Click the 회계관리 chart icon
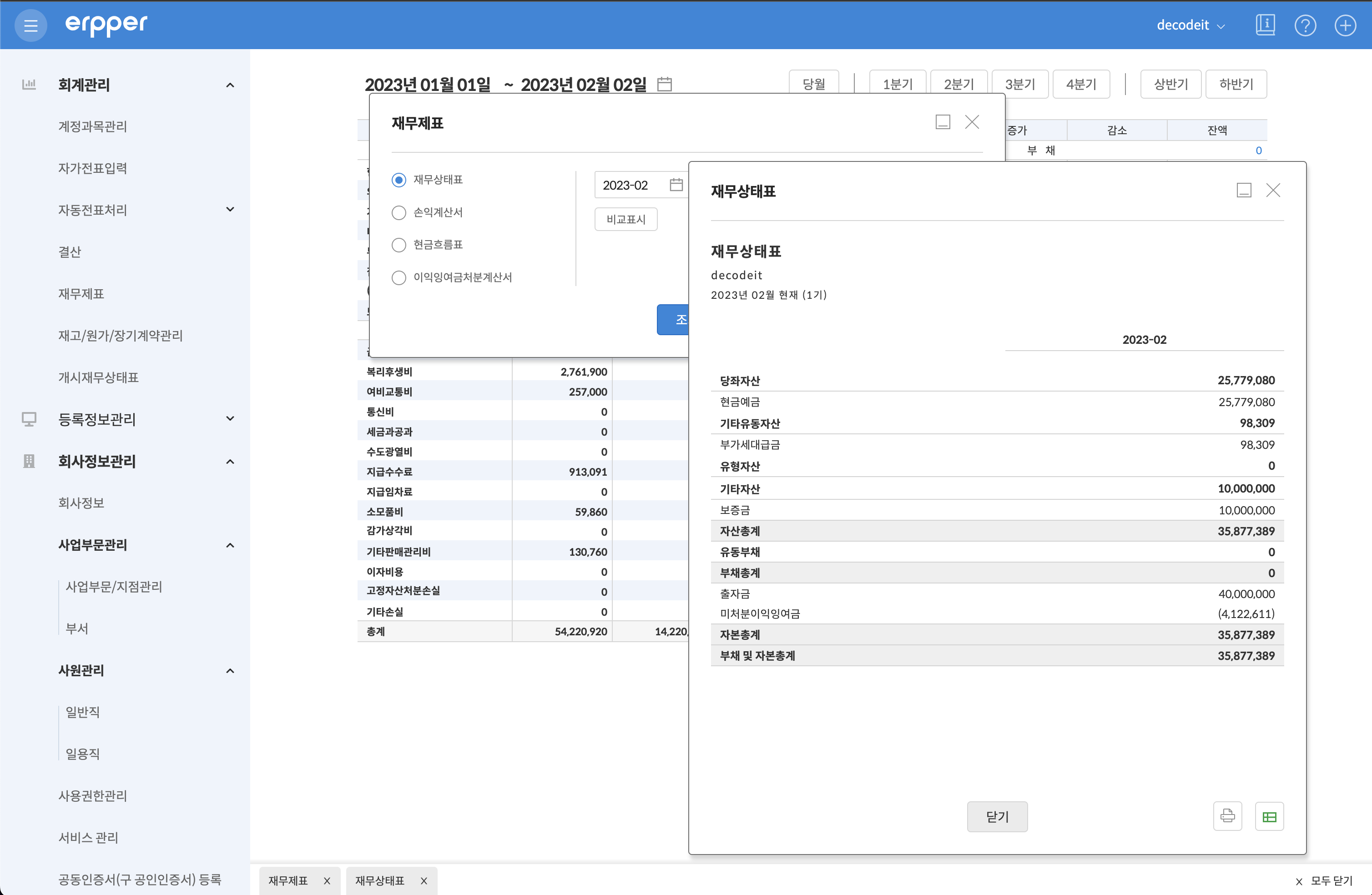Screen dimensions: 1372x895 (x=29, y=84)
